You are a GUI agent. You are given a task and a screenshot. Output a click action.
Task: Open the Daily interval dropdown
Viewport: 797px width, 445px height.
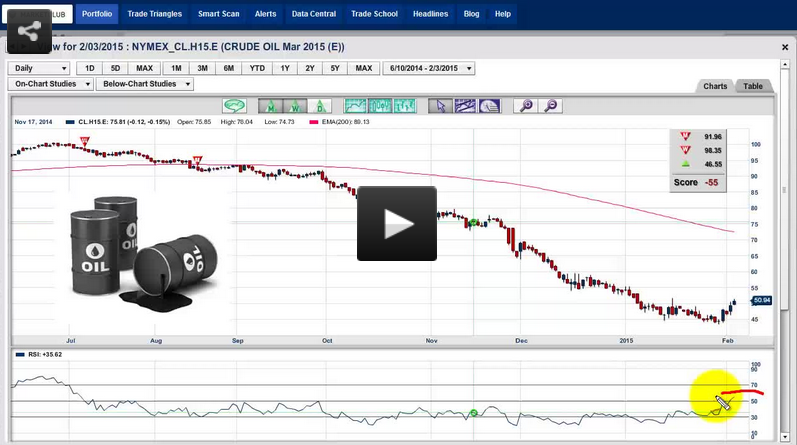[39, 68]
